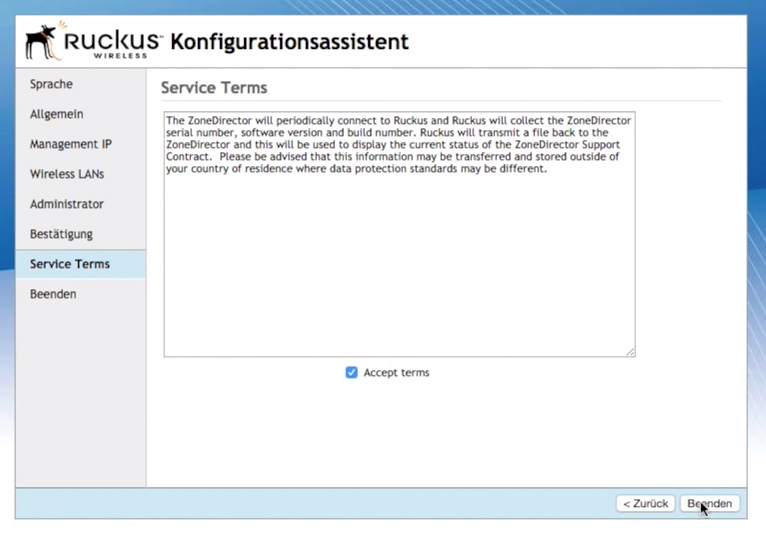
Task: Click the Accept terms label text
Action: click(396, 372)
